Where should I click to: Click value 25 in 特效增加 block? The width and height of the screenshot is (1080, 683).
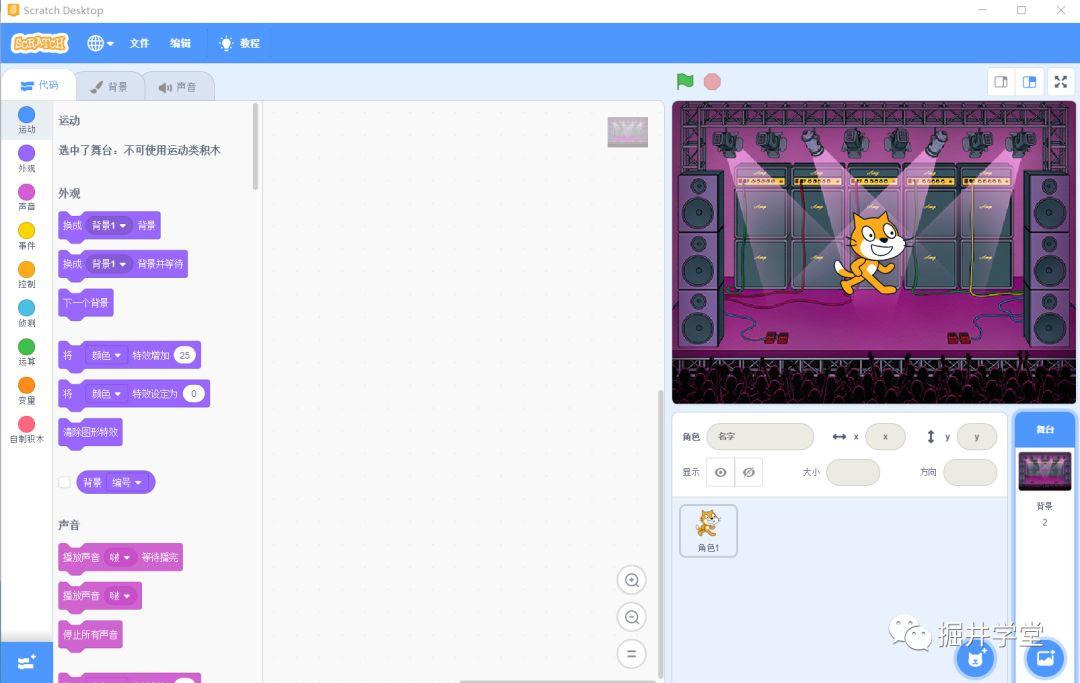185,355
